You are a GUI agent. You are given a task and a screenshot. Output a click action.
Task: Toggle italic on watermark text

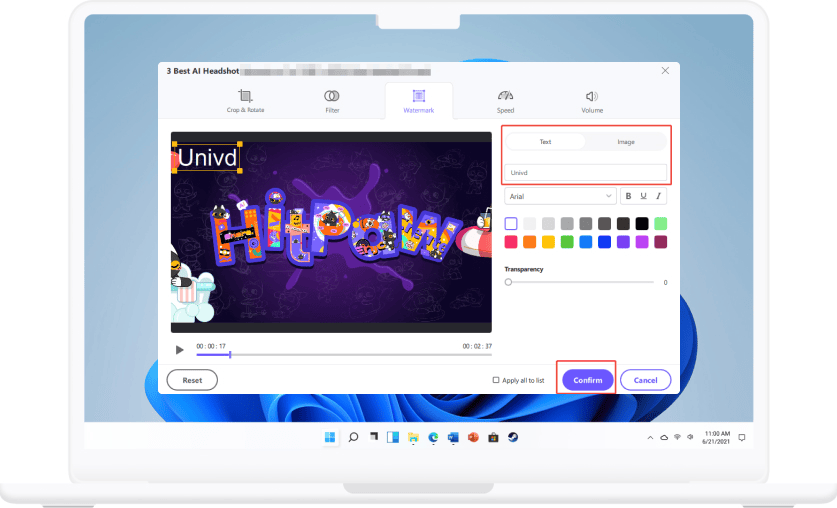tap(658, 196)
